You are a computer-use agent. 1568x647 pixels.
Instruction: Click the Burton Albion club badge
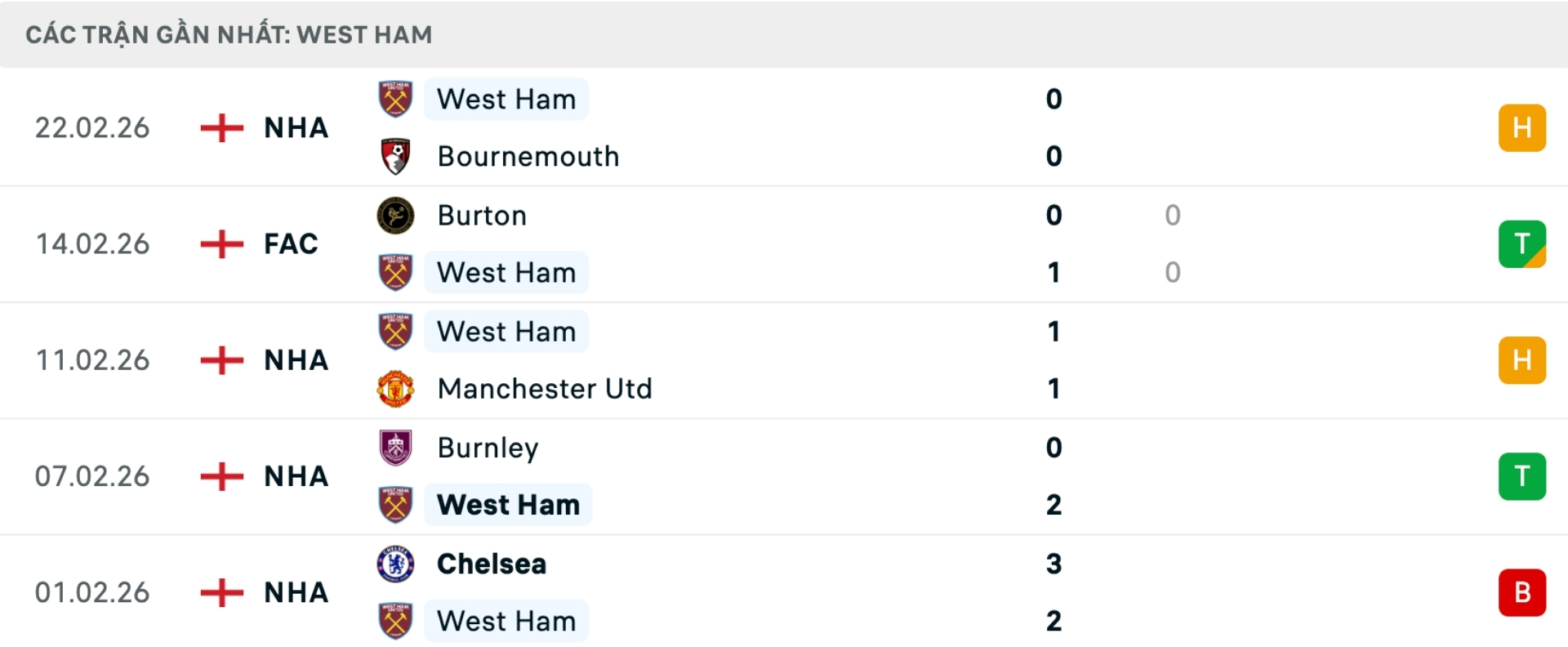click(395, 215)
